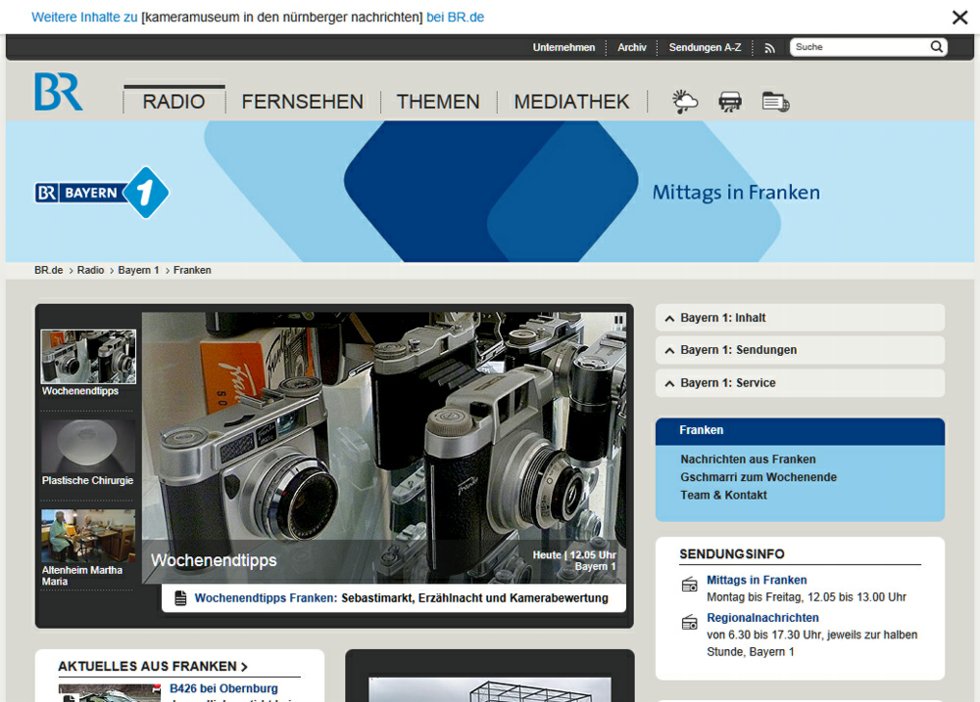Select the MEDIATHEK main tab
Viewport: 980px width, 702px height.
pyautogui.click(x=571, y=101)
